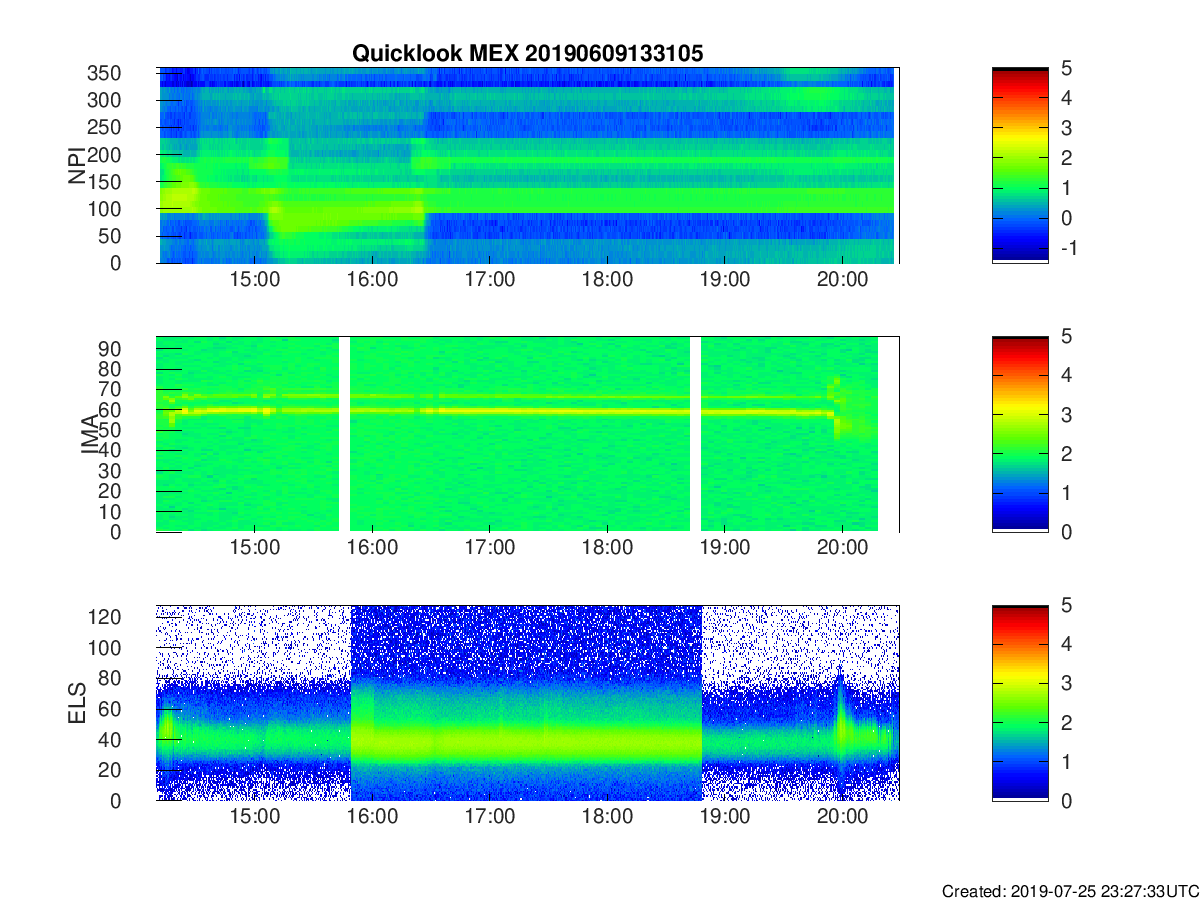Click inside the IMA spectrogram plot
1200x900 pixels.
tap(528, 434)
